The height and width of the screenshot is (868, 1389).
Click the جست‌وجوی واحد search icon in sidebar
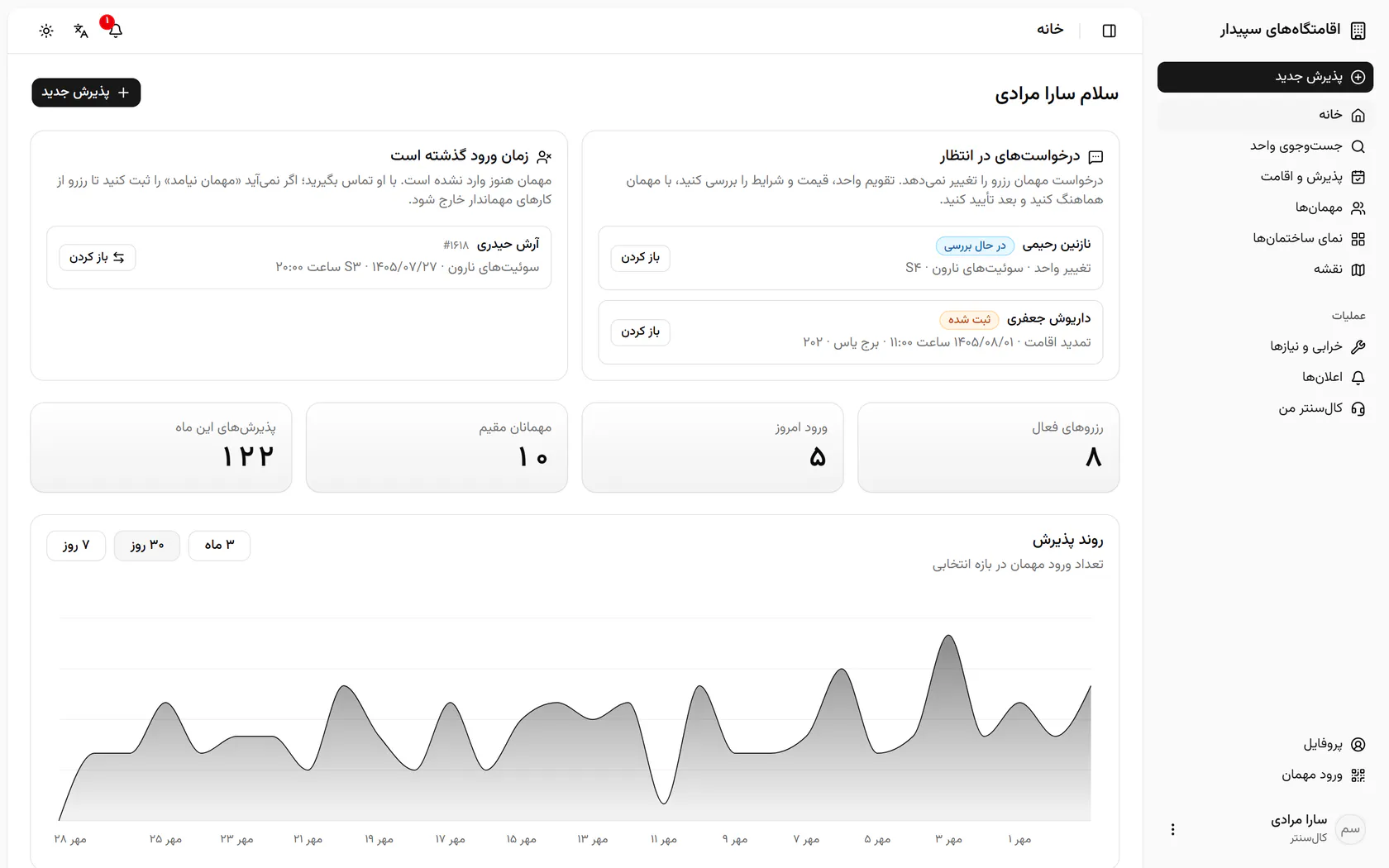coord(1358,146)
